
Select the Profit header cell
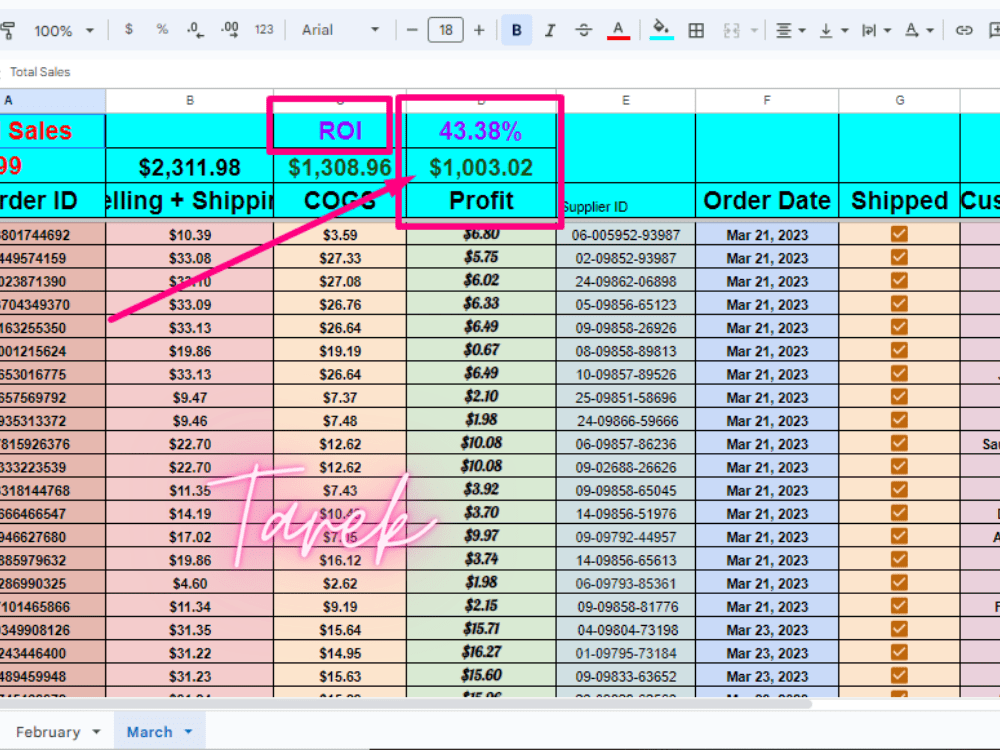pos(481,200)
